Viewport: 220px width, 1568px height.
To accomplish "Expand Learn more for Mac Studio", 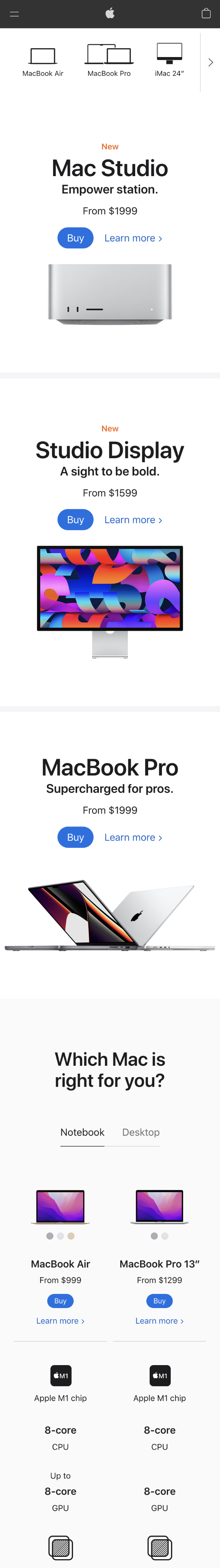I will click(134, 238).
